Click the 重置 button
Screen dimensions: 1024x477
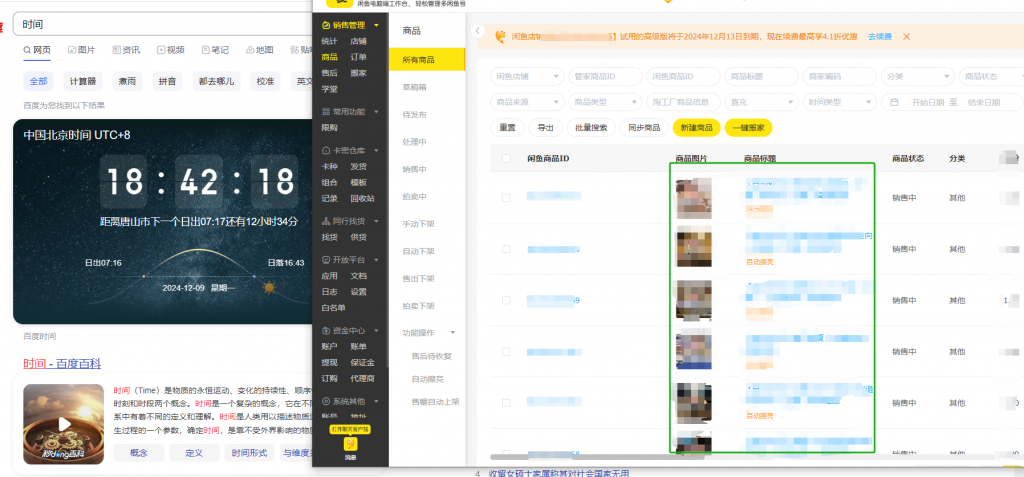tap(507, 127)
